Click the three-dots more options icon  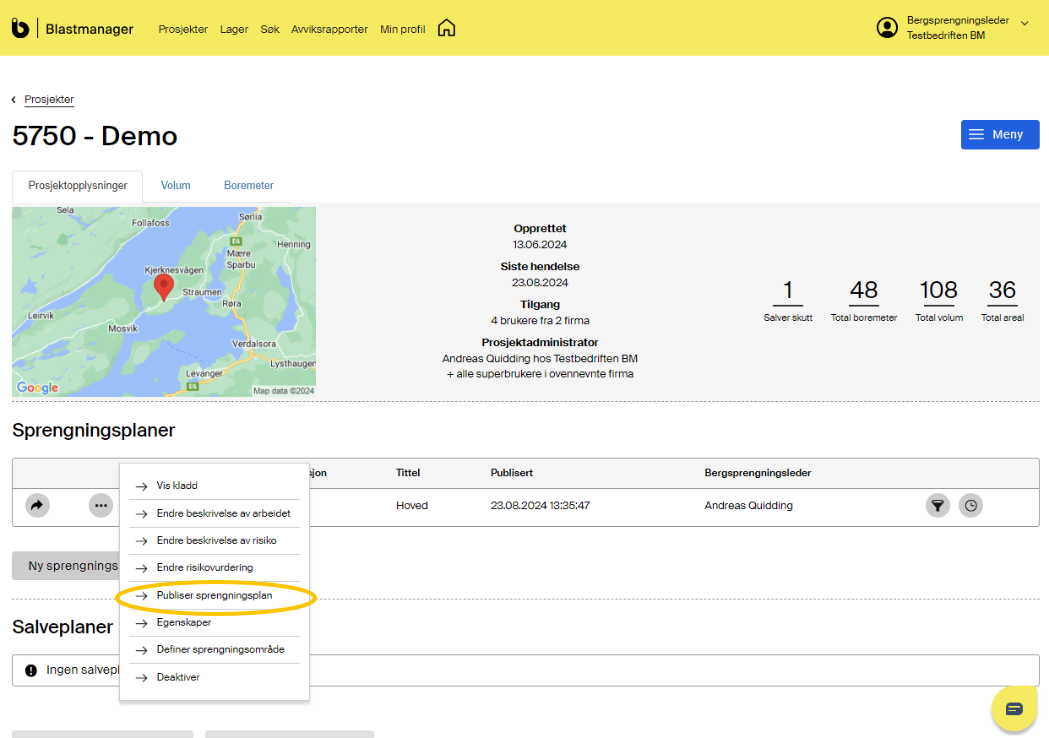101,506
